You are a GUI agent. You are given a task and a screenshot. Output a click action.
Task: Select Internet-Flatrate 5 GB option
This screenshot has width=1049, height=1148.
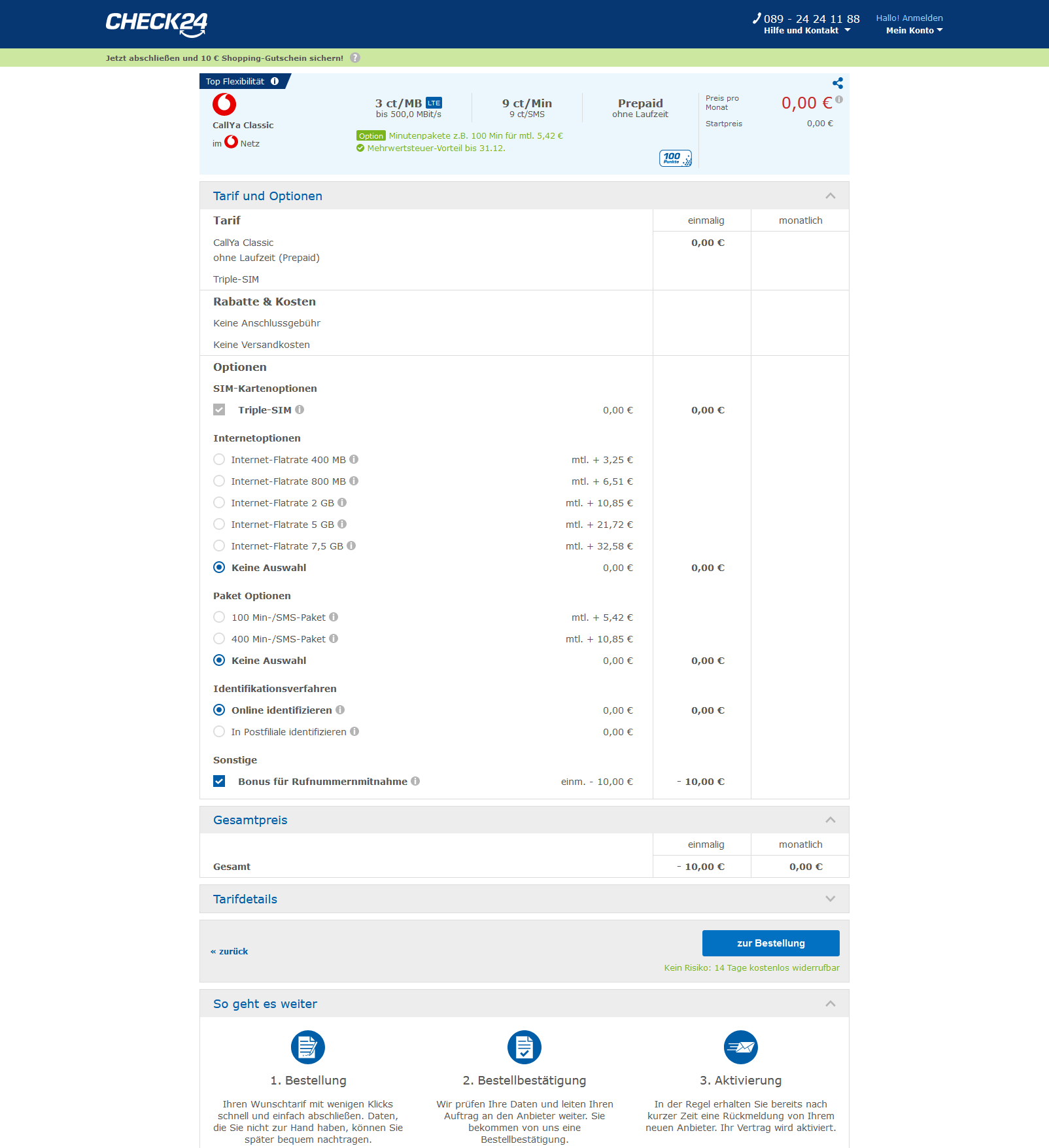tap(219, 525)
